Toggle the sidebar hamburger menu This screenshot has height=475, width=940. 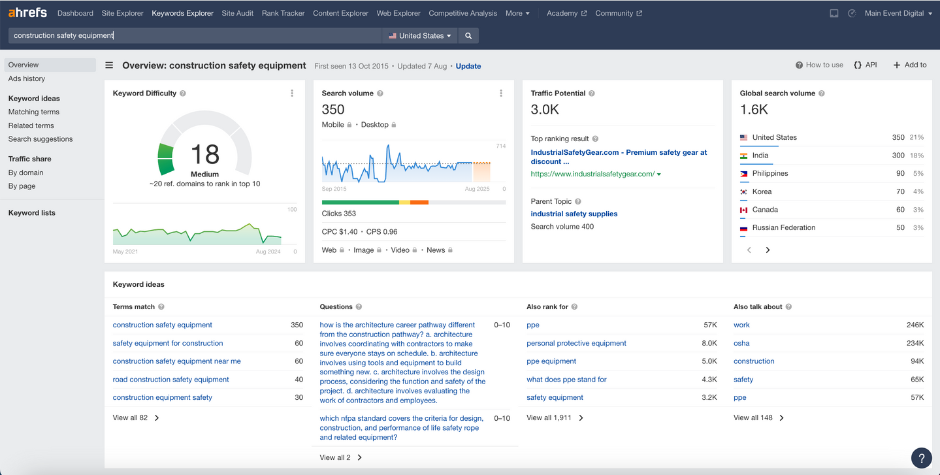tap(109, 65)
